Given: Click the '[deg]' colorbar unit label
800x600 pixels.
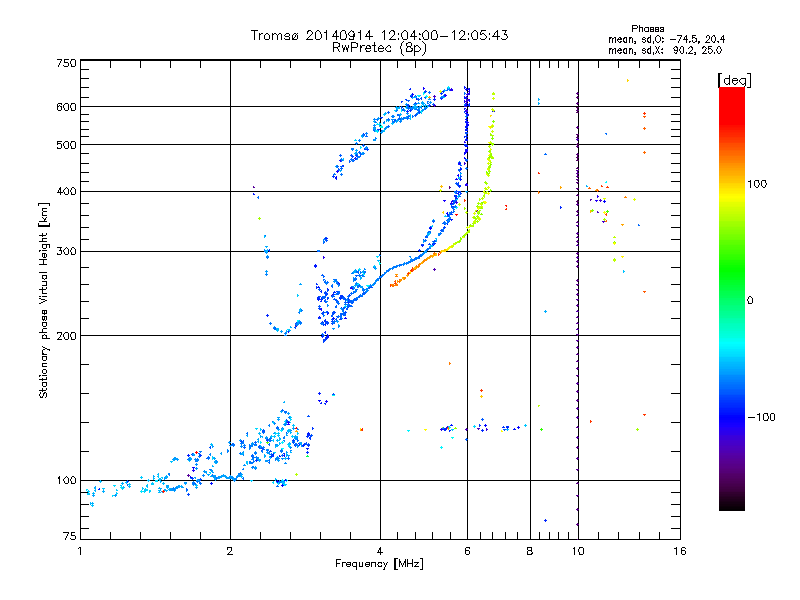Looking at the screenshot, I should 734,80.
